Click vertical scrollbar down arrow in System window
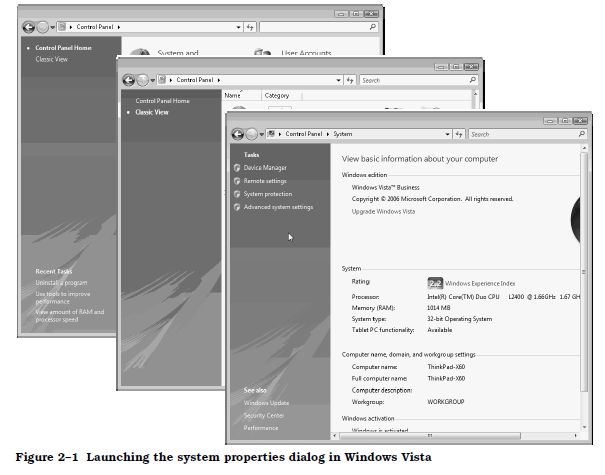This screenshot has height=475, width=605. click(584, 427)
